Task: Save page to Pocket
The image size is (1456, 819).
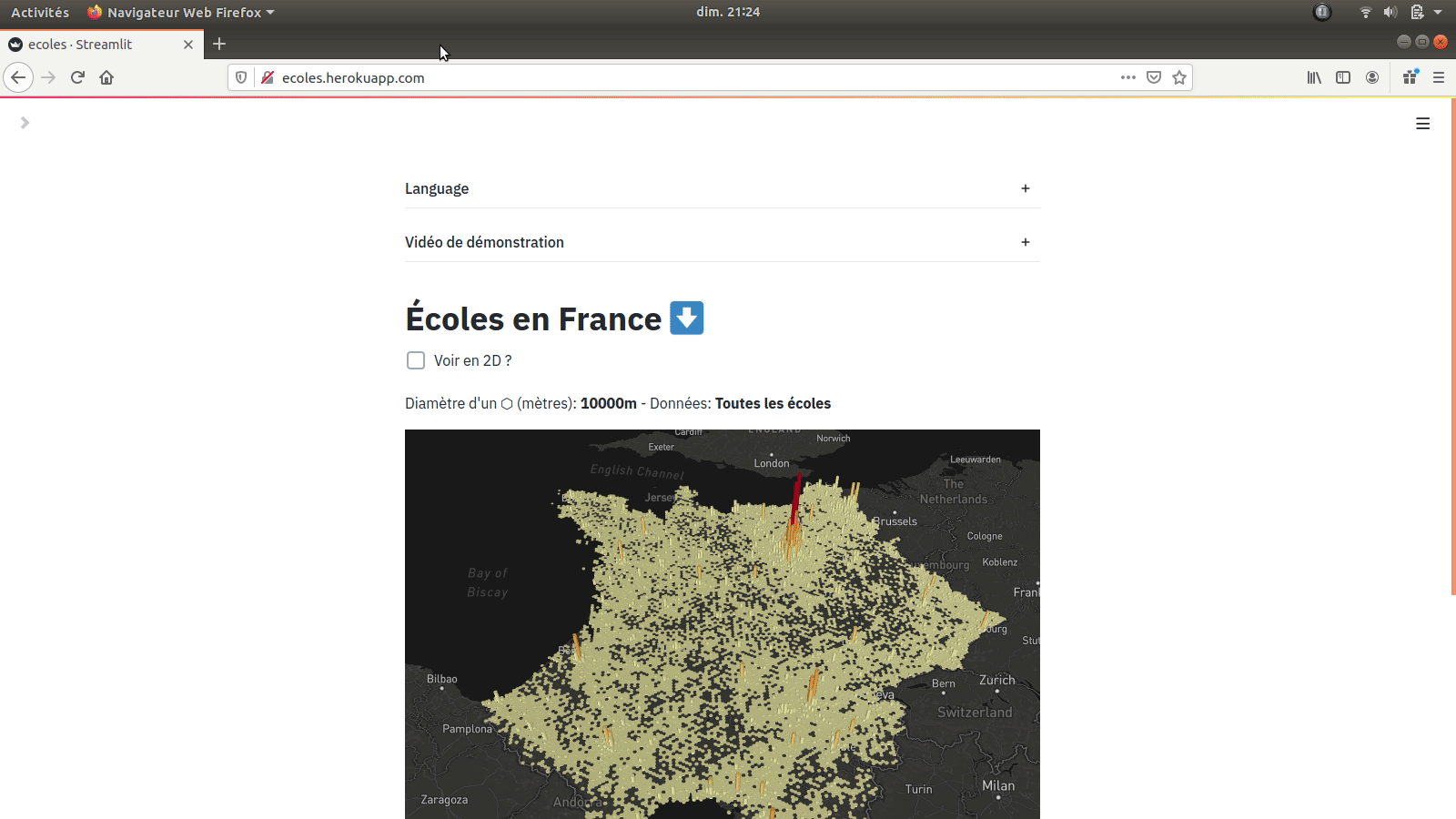Action: click(x=1154, y=77)
